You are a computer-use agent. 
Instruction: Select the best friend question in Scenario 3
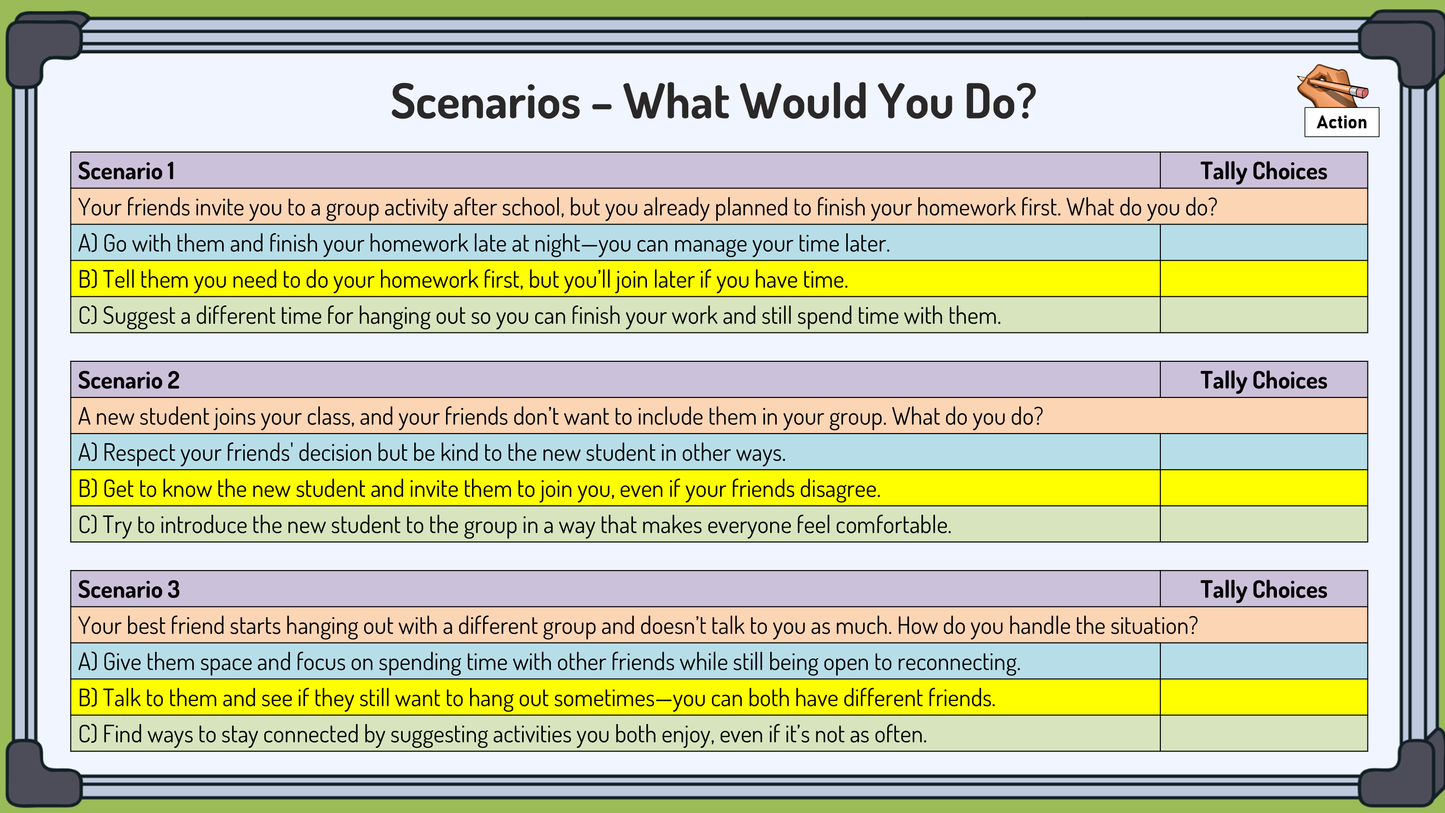click(x=637, y=626)
